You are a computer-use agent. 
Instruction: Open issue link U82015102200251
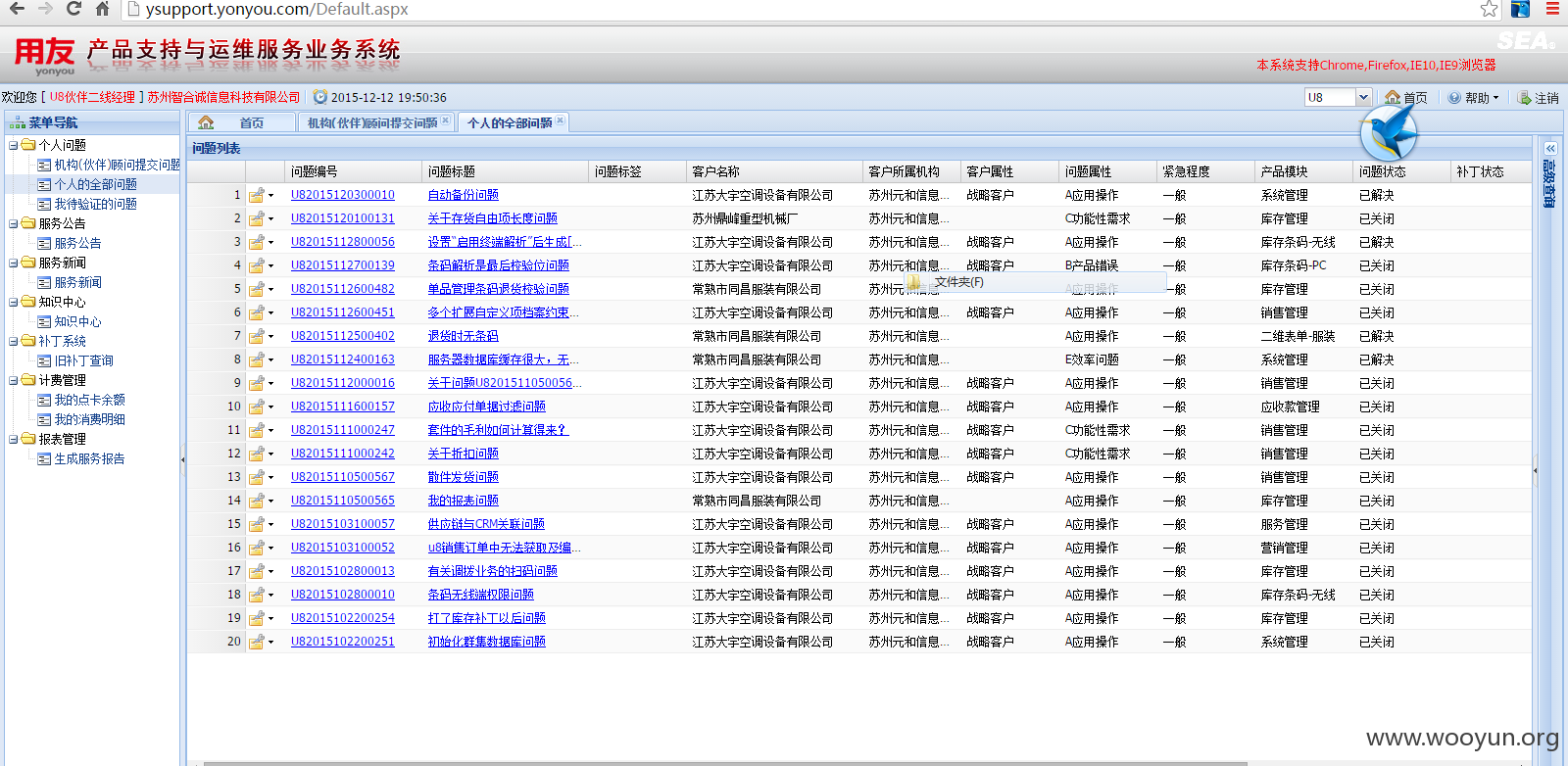(x=342, y=642)
